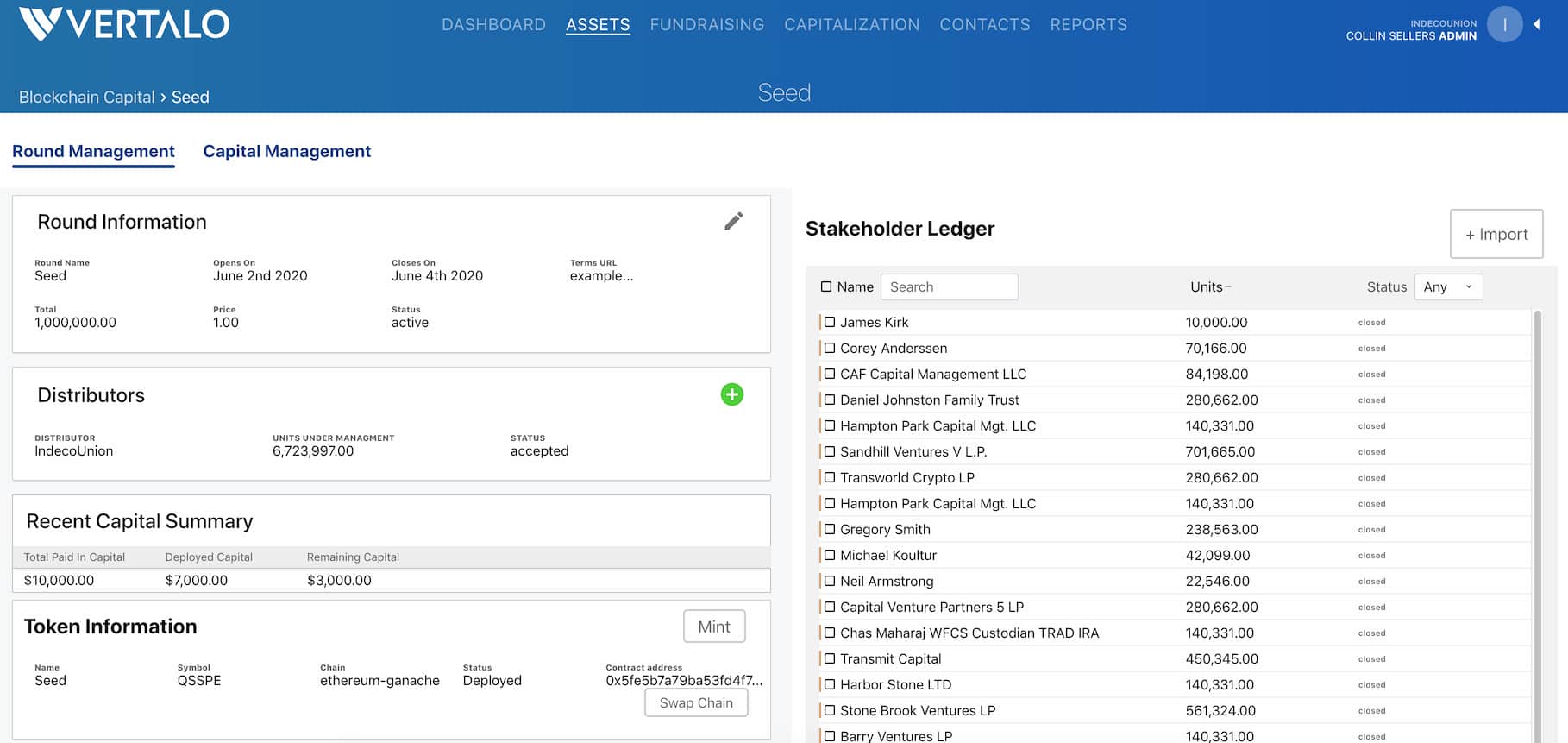1568x743 pixels.
Task: Check the Transmit Capital row checkbox
Action: tap(830, 658)
